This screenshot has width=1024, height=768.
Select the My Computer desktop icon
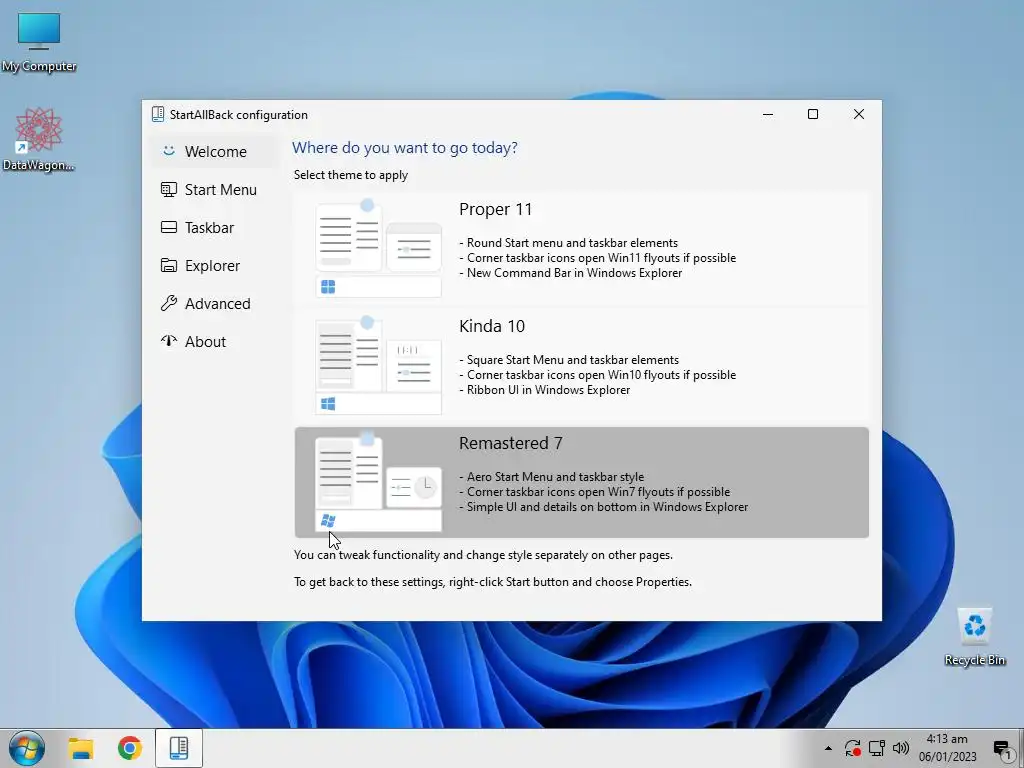39,42
